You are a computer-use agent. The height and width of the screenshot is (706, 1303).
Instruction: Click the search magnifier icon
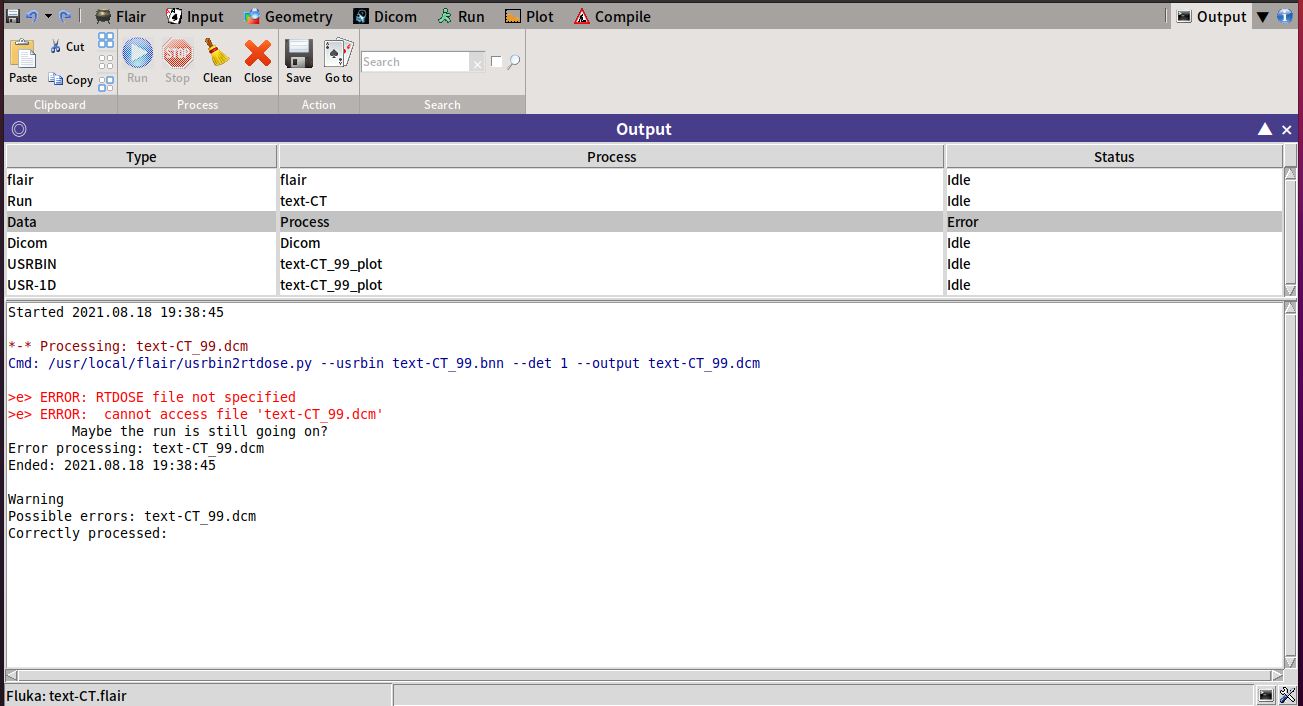point(514,62)
